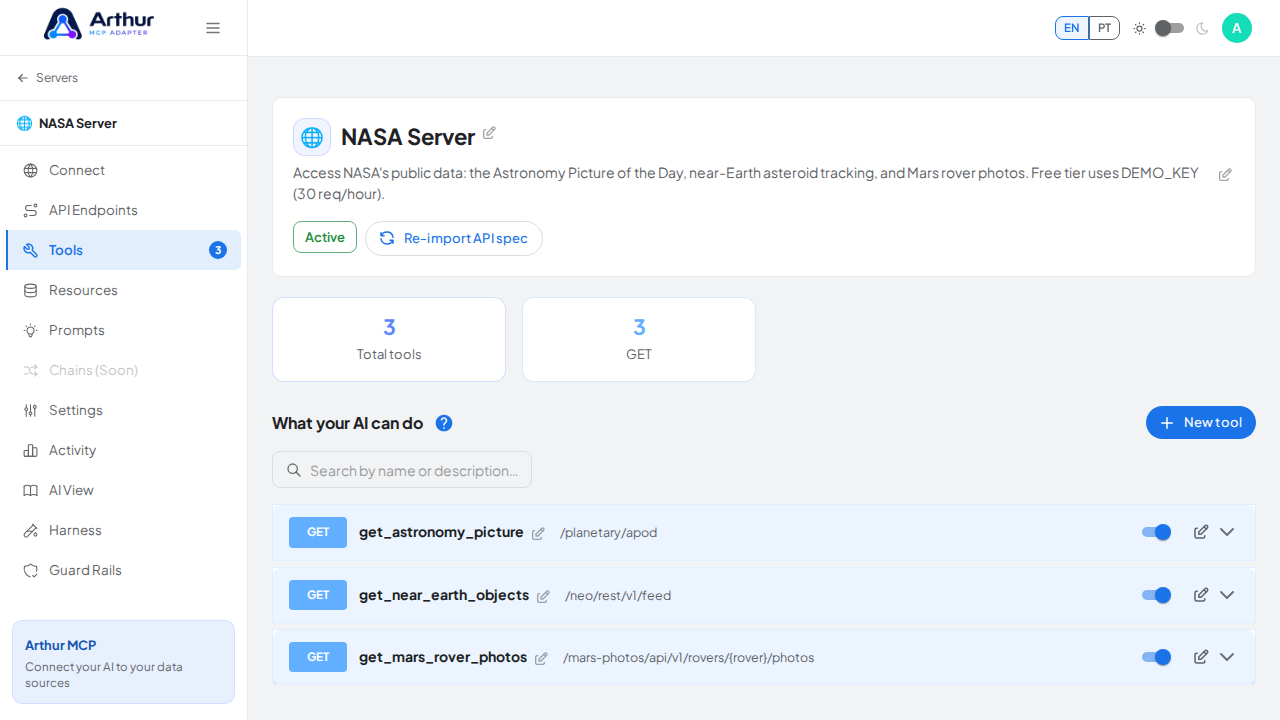Open the user avatar A menu

pos(1237,28)
